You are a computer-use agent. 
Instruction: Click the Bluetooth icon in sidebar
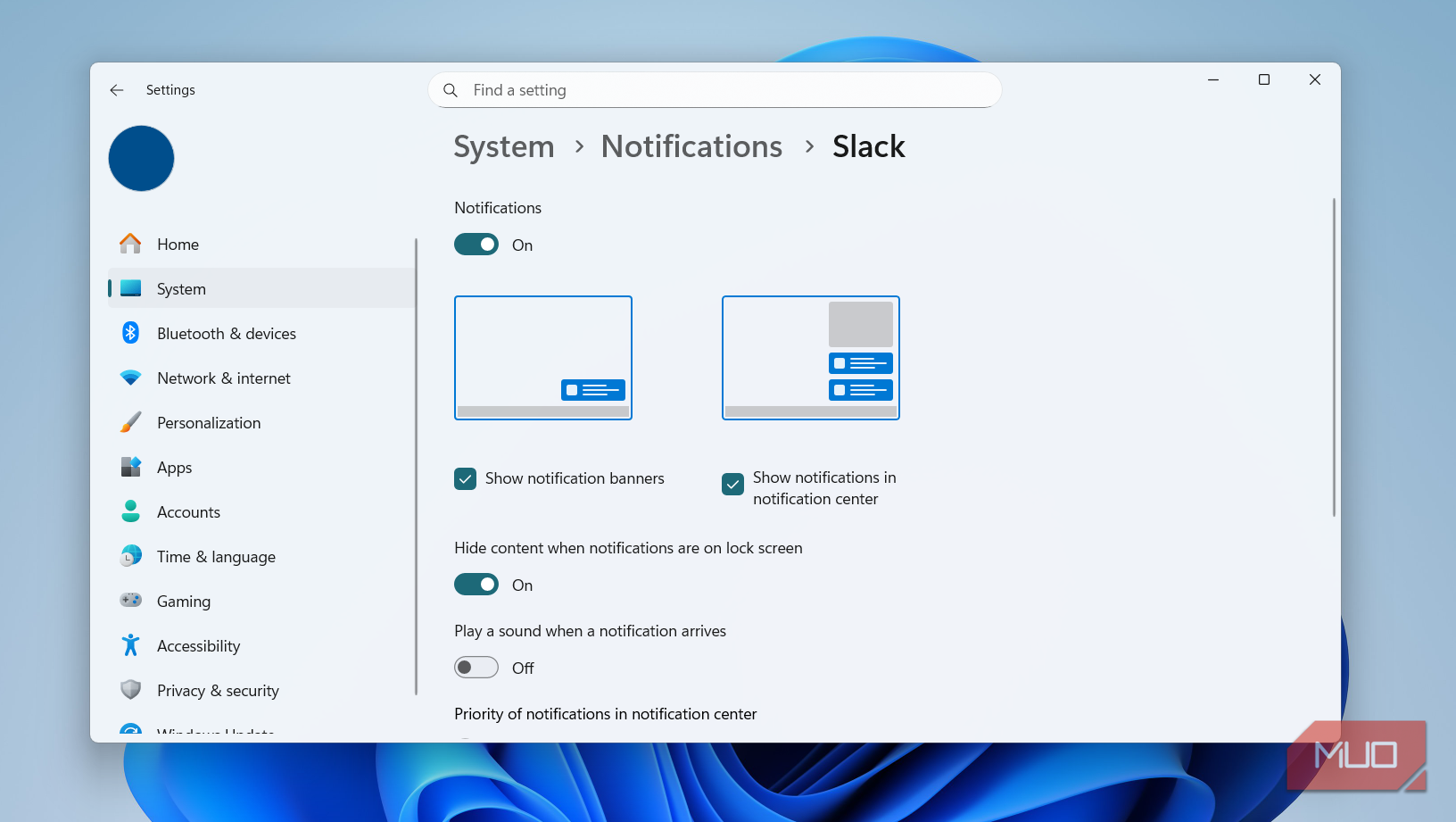point(130,333)
